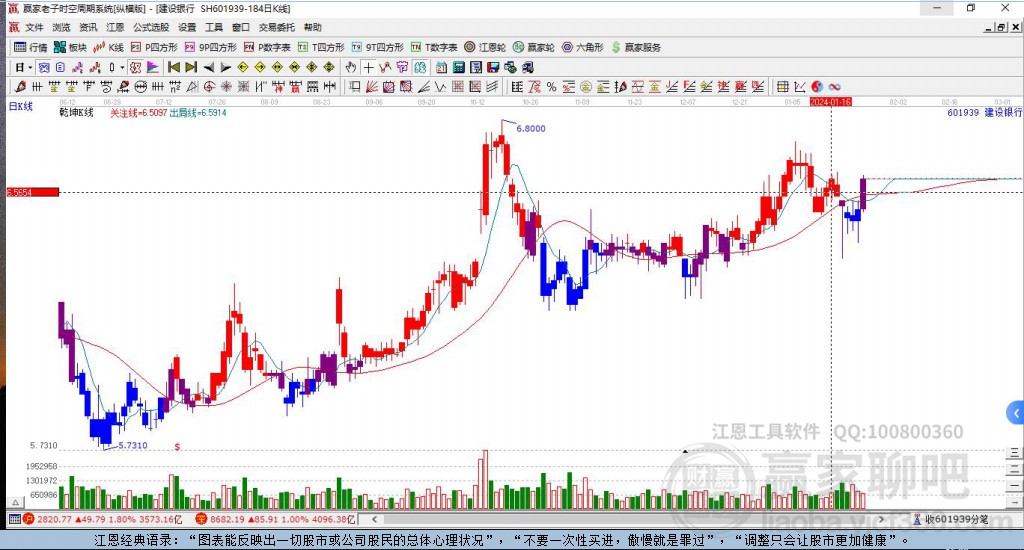Open the P数字表 tool
This screenshot has width=1024, height=550.
267,47
